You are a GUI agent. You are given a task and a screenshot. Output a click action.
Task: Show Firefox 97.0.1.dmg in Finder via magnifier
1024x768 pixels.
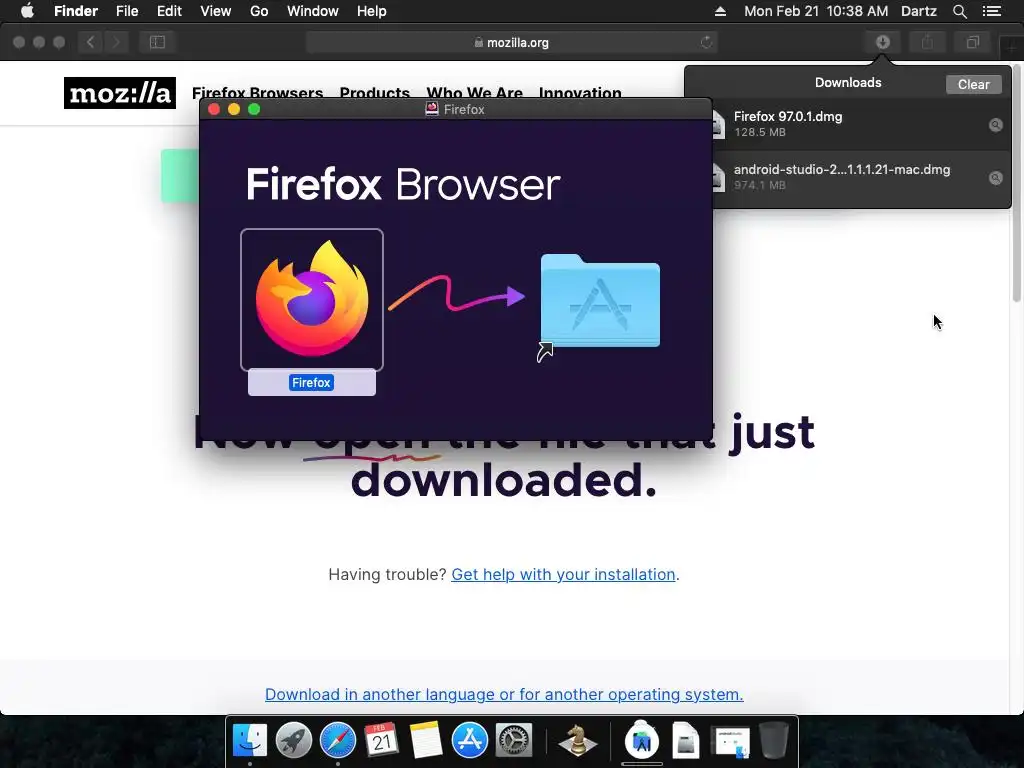point(995,125)
